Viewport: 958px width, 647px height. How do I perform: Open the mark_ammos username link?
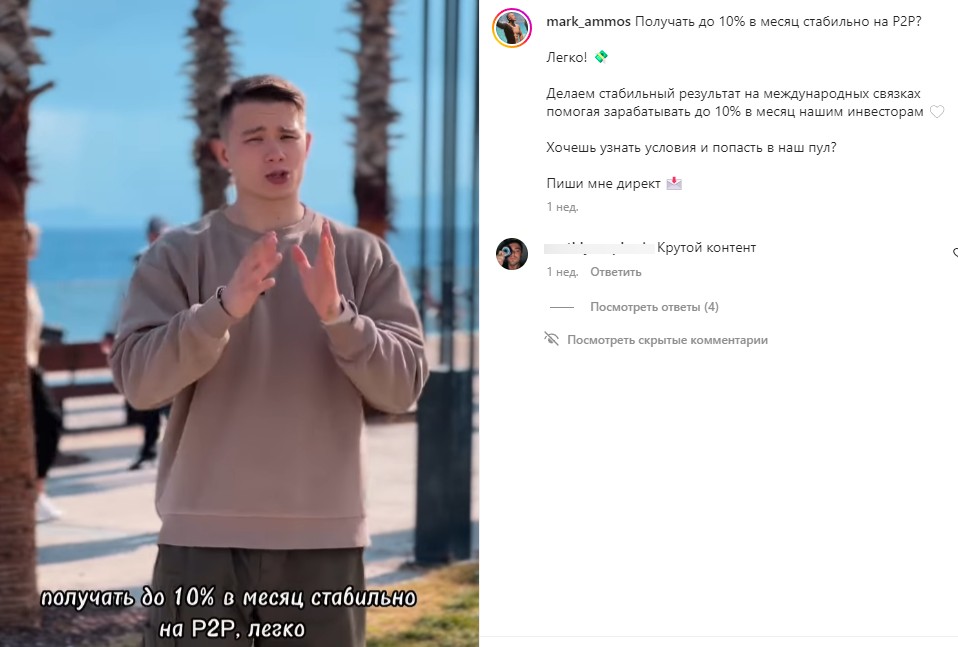coord(588,21)
